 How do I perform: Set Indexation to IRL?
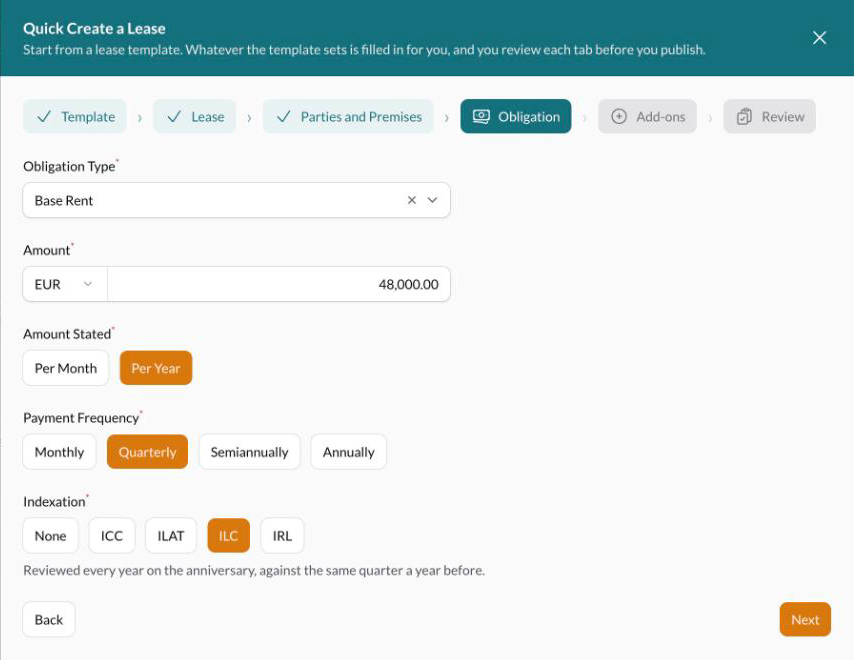(282, 536)
